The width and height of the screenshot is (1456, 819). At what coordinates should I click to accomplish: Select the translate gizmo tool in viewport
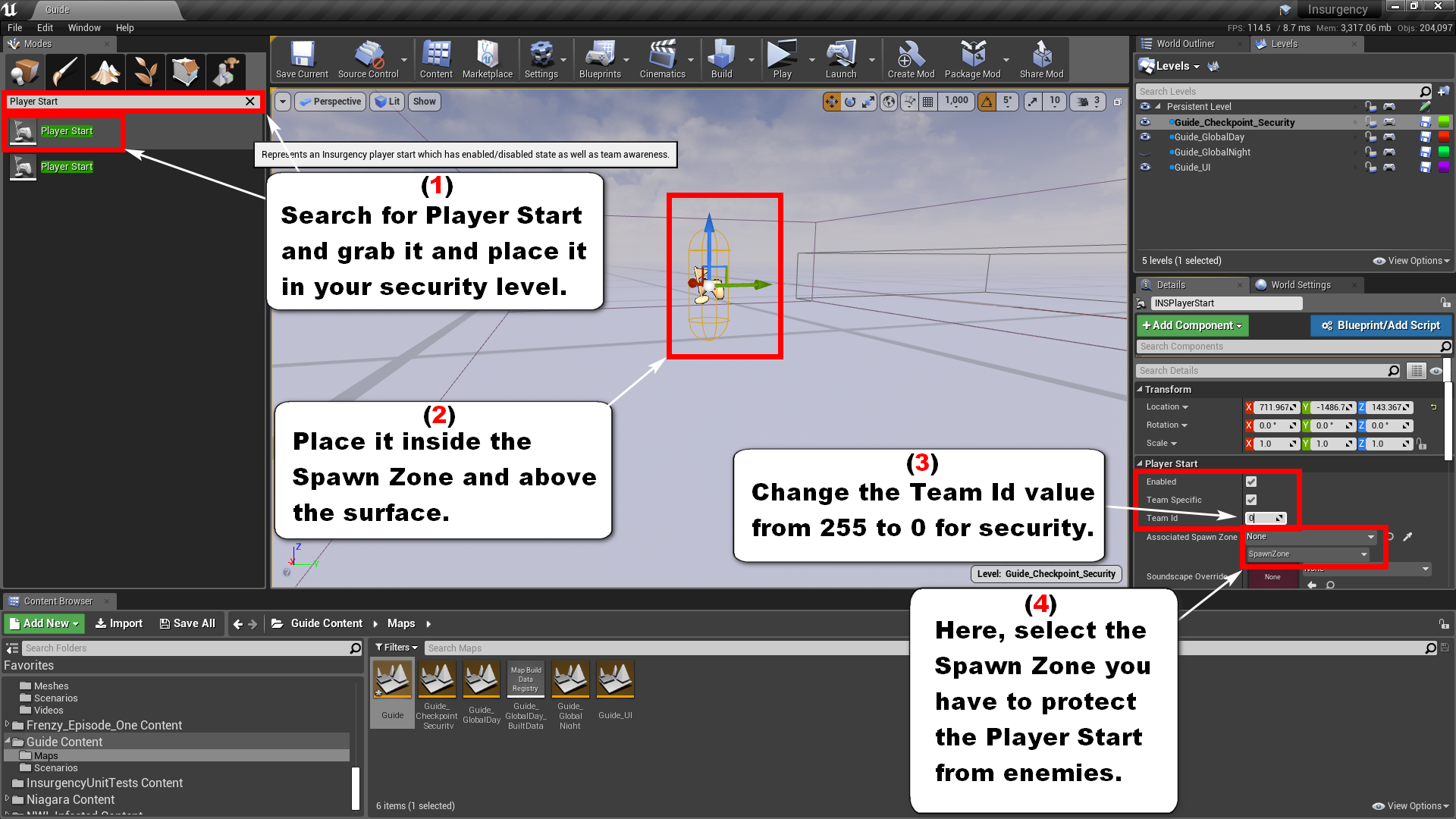pos(832,102)
